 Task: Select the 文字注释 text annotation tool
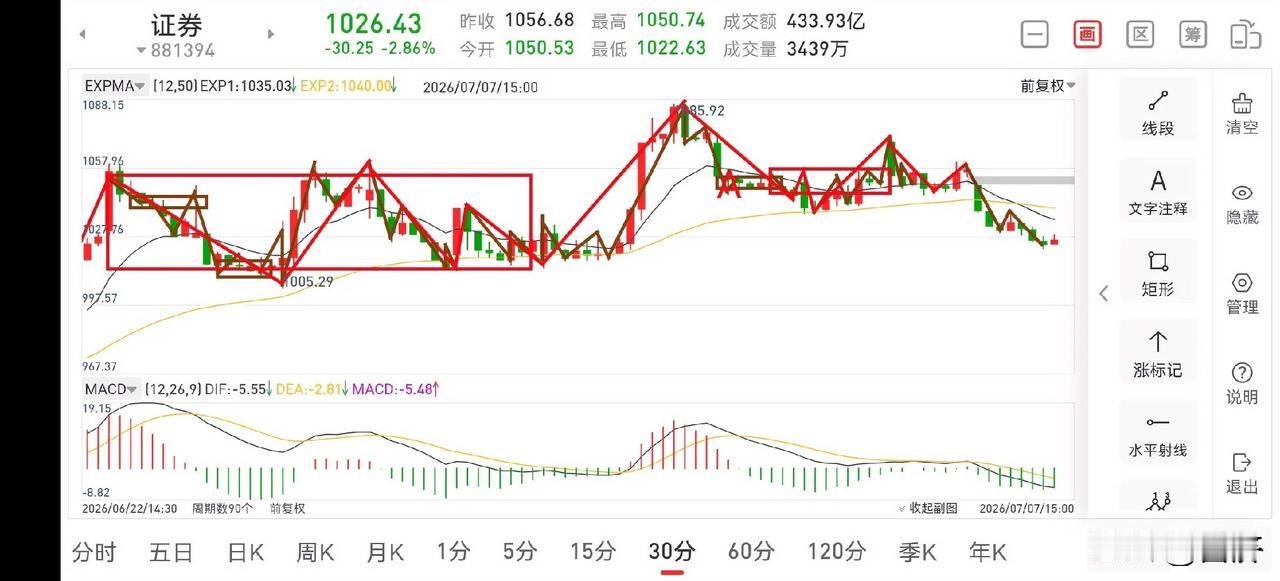pos(1158,193)
